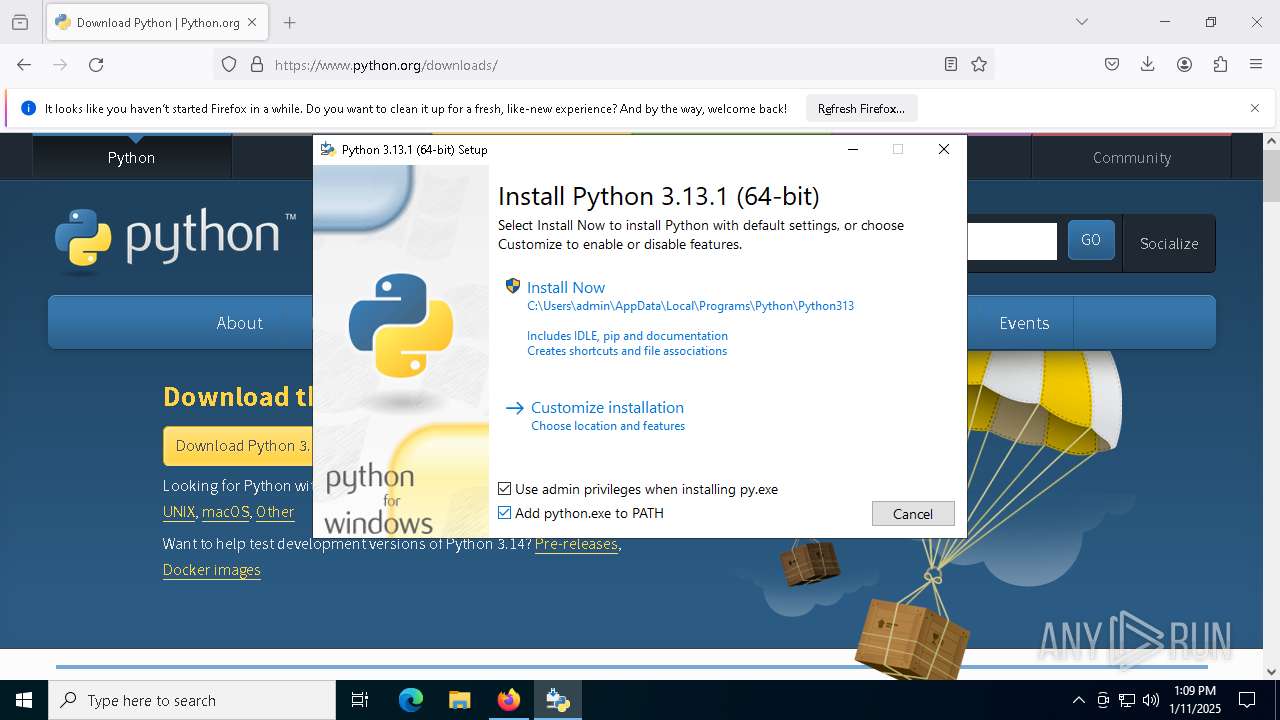The width and height of the screenshot is (1280, 720).
Task: Click the python logo on website
Action: [176, 240]
